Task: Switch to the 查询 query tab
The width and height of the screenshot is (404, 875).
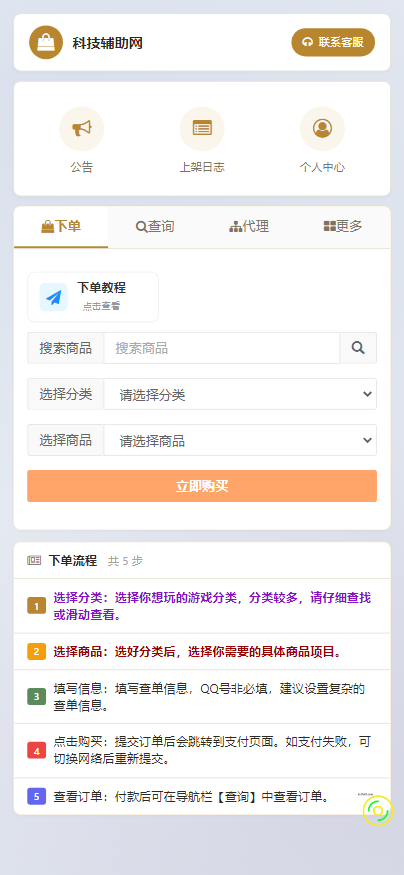Action: coord(155,227)
